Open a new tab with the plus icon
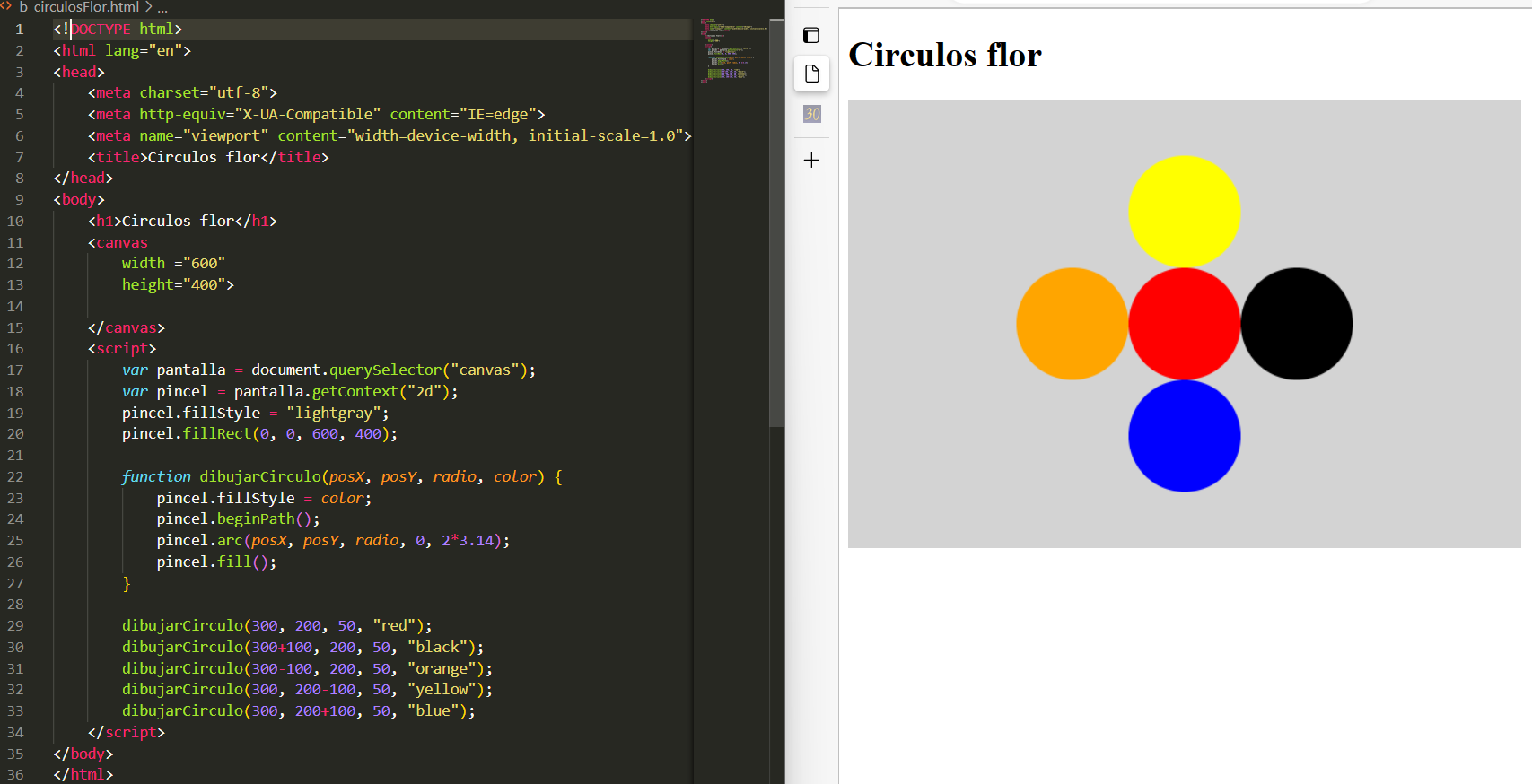1532x784 pixels. 811,160
